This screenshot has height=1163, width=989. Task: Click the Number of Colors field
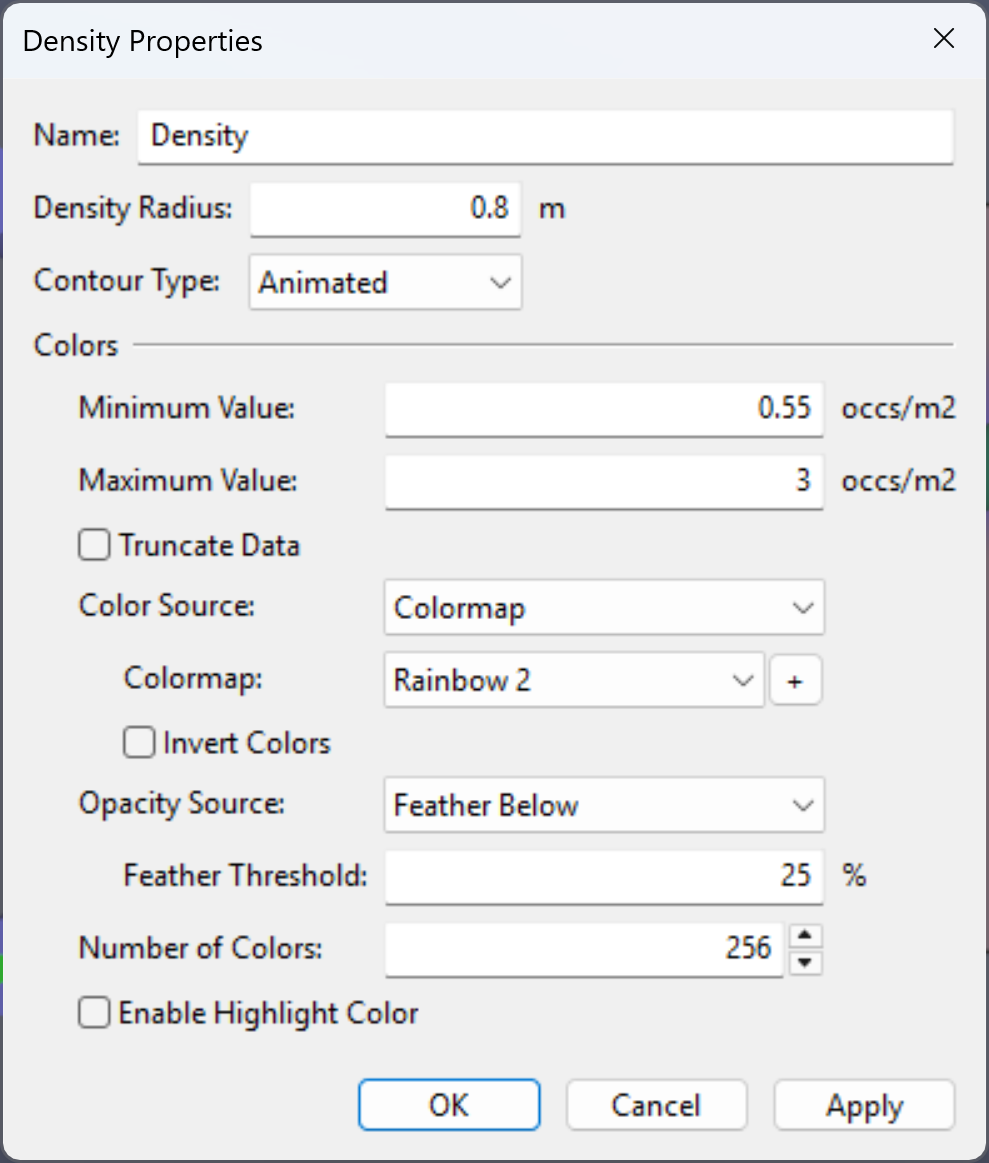[x=584, y=949]
